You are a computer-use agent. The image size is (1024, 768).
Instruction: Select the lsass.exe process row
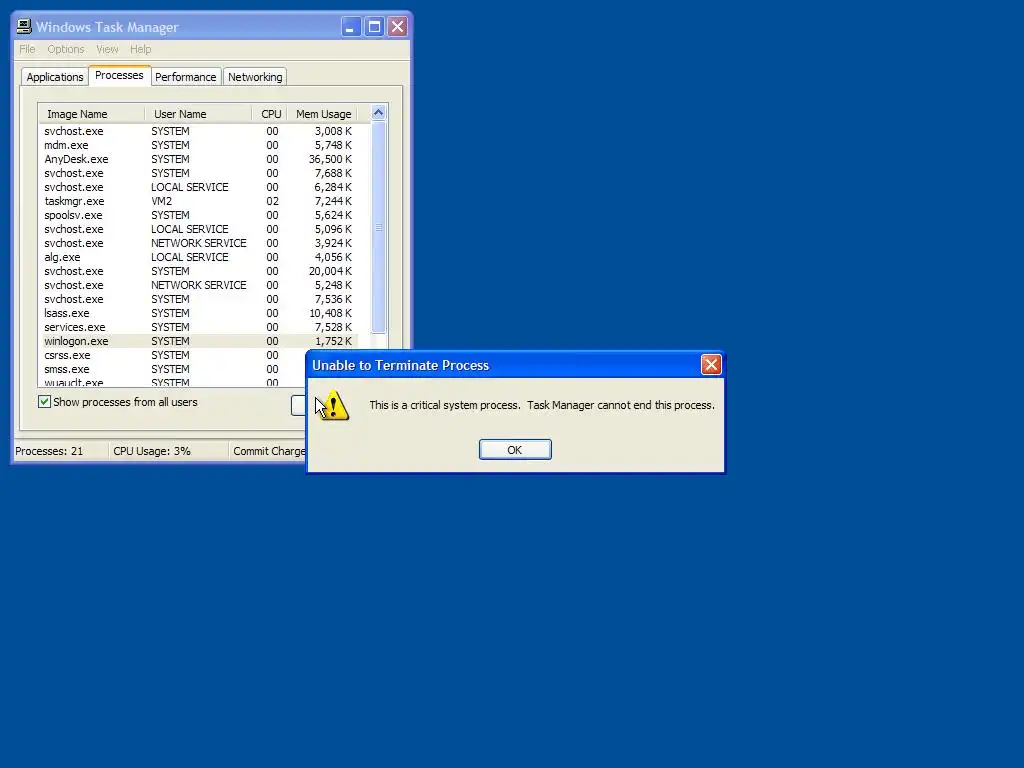click(x=198, y=313)
